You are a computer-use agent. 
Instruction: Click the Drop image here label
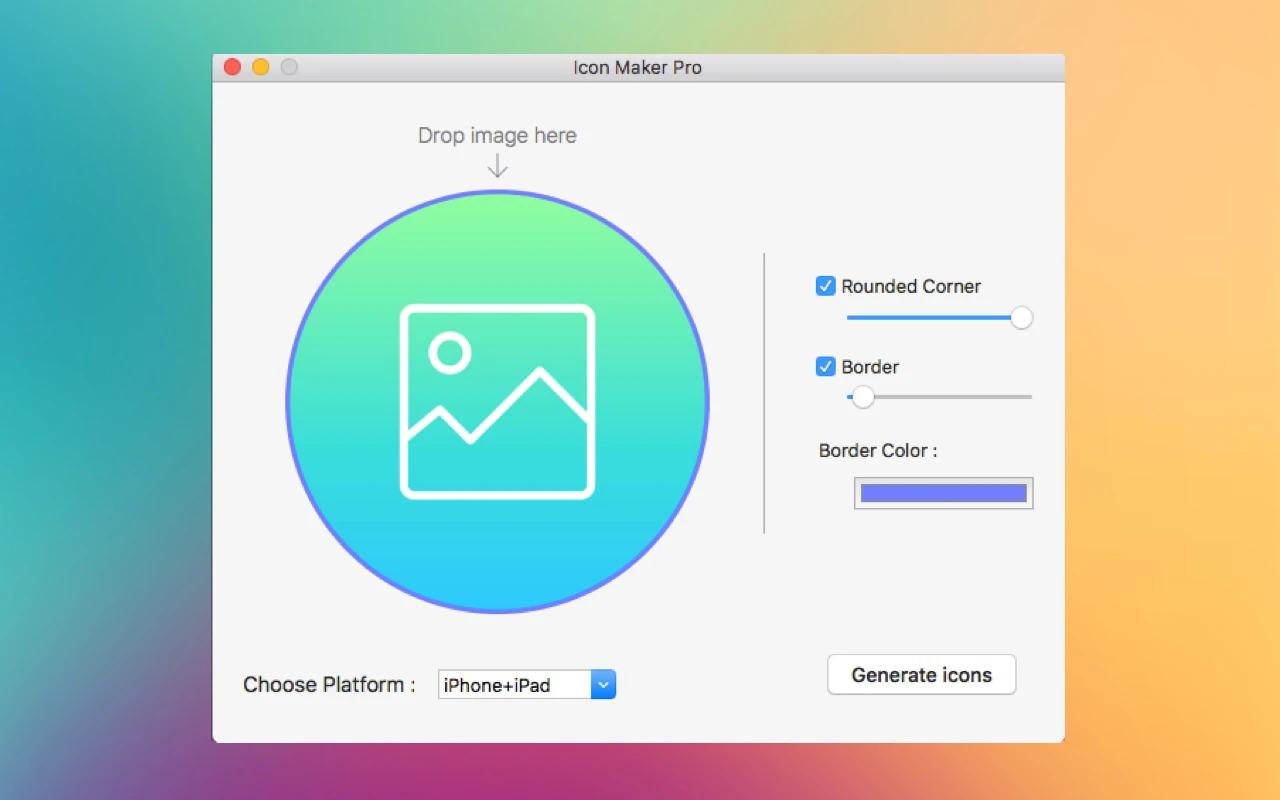[497, 135]
